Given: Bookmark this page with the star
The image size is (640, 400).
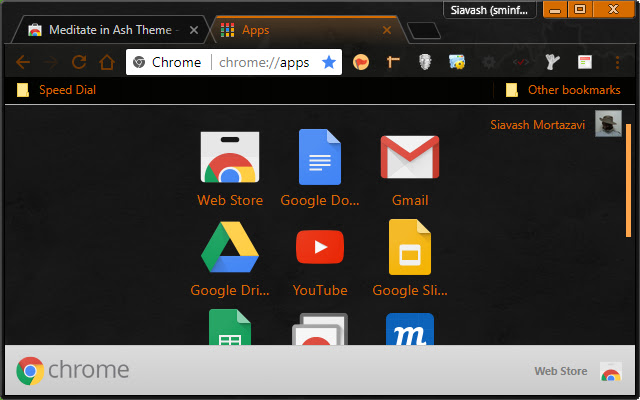Looking at the screenshot, I should point(329,62).
